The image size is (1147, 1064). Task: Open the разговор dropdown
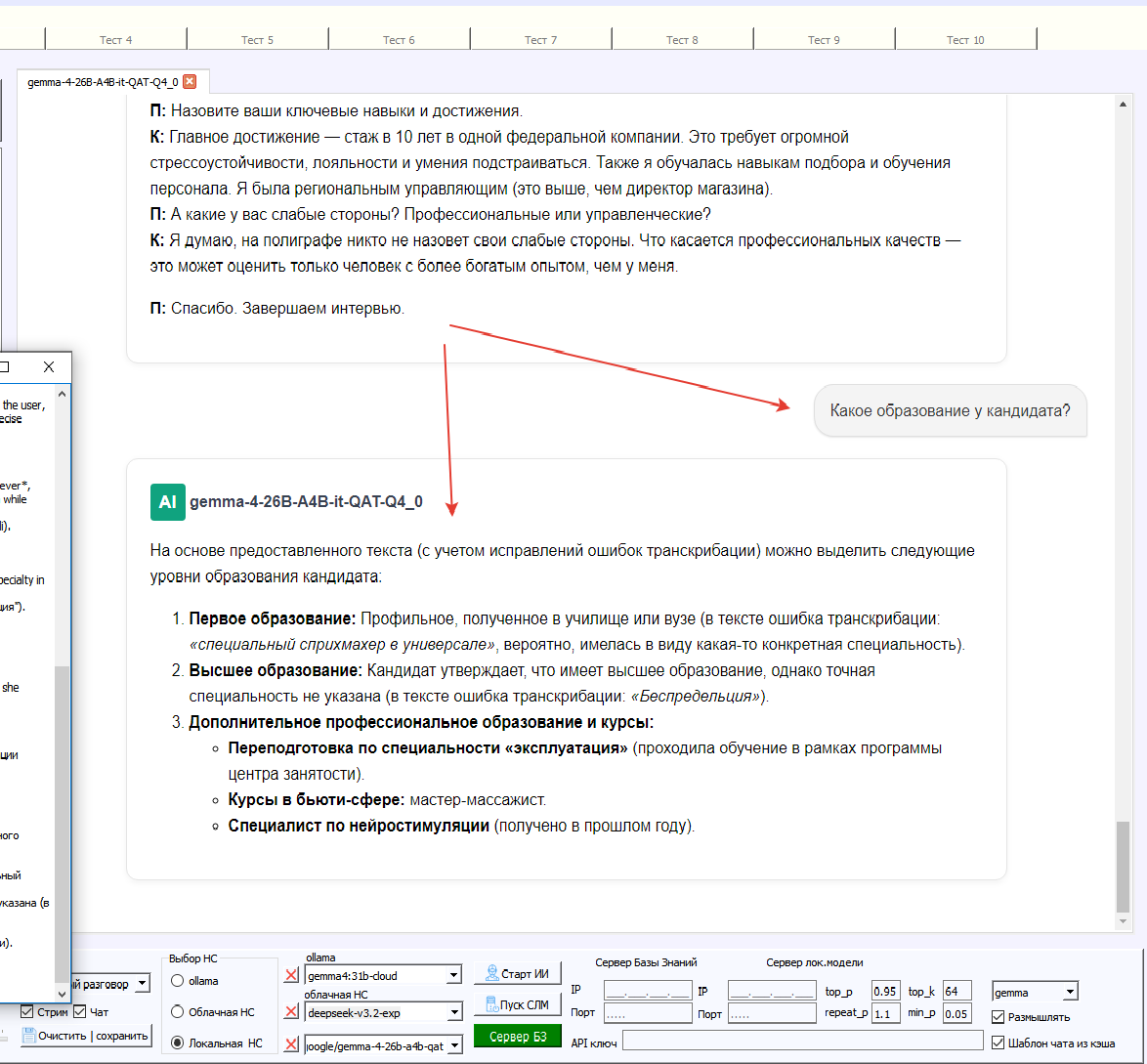(x=143, y=984)
